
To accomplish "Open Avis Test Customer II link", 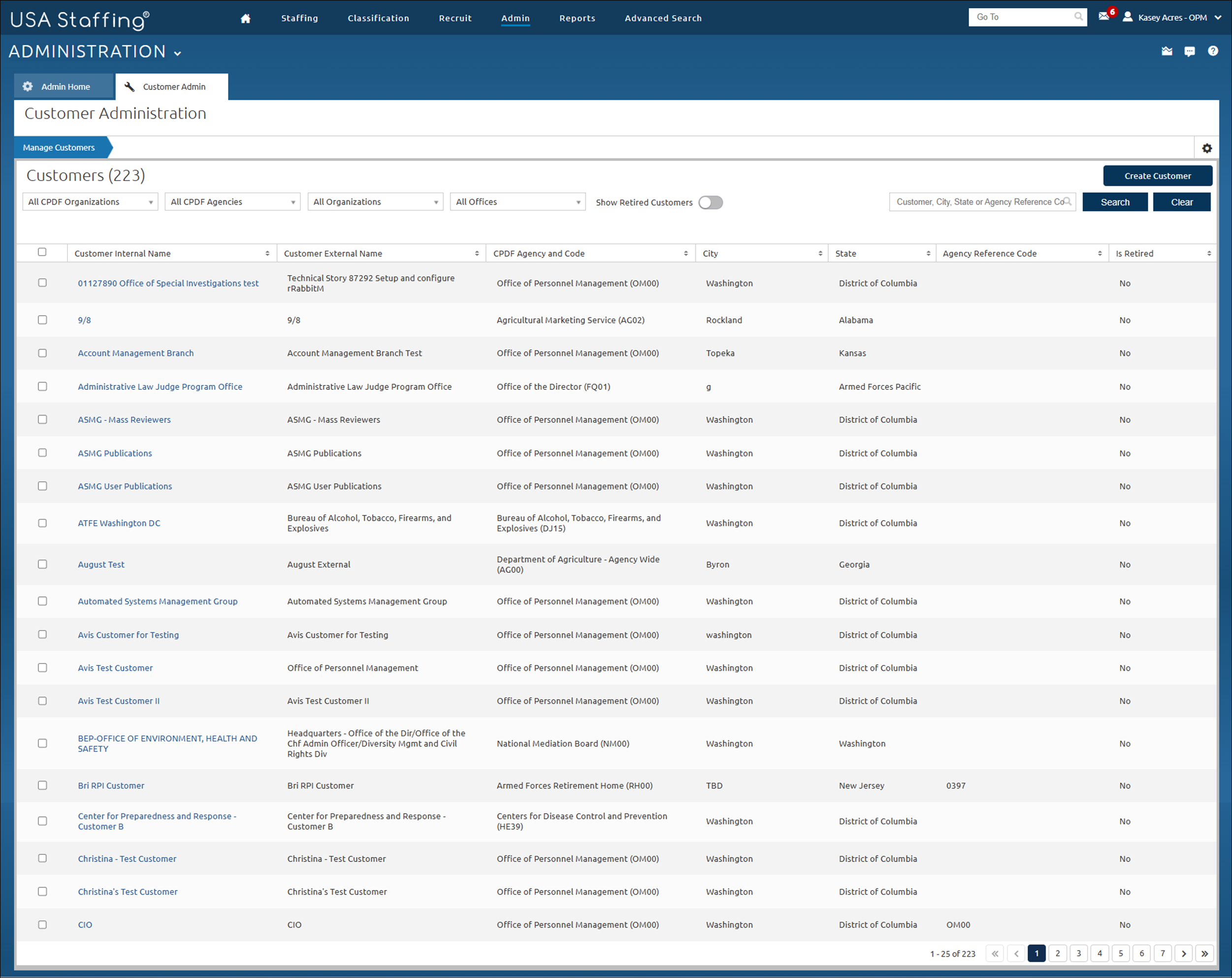I will [x=119, y=701].
